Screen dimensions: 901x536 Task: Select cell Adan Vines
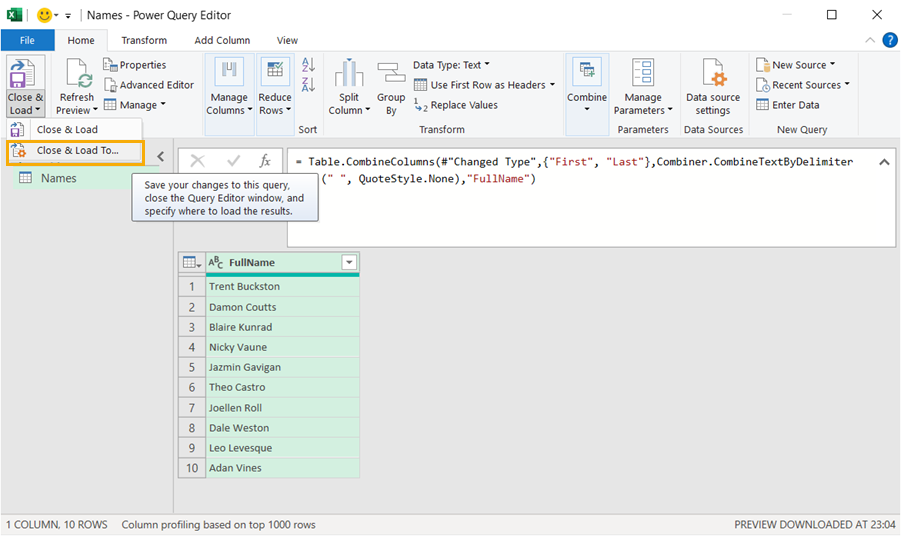283,468
